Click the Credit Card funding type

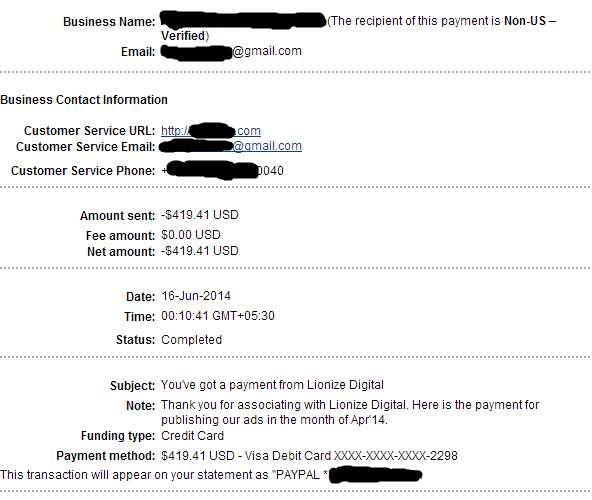[193, 436]
